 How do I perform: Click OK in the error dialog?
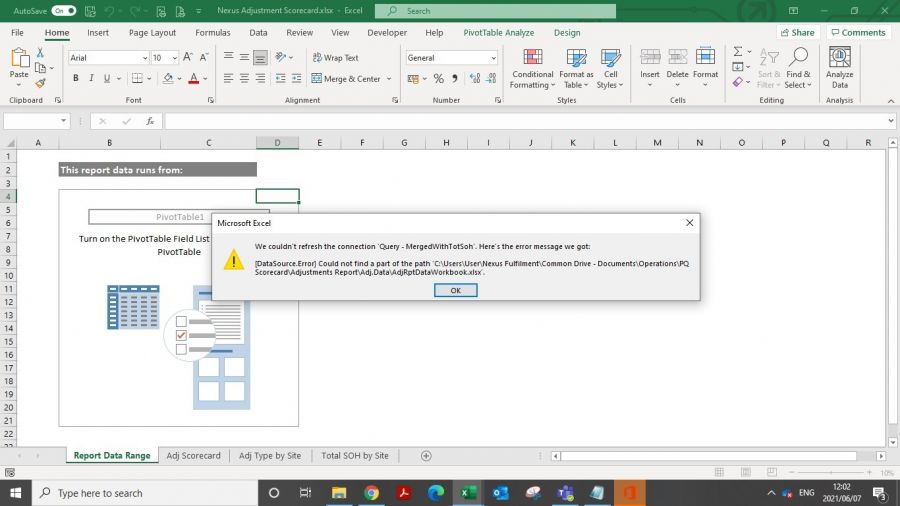(x=455, y=290)
